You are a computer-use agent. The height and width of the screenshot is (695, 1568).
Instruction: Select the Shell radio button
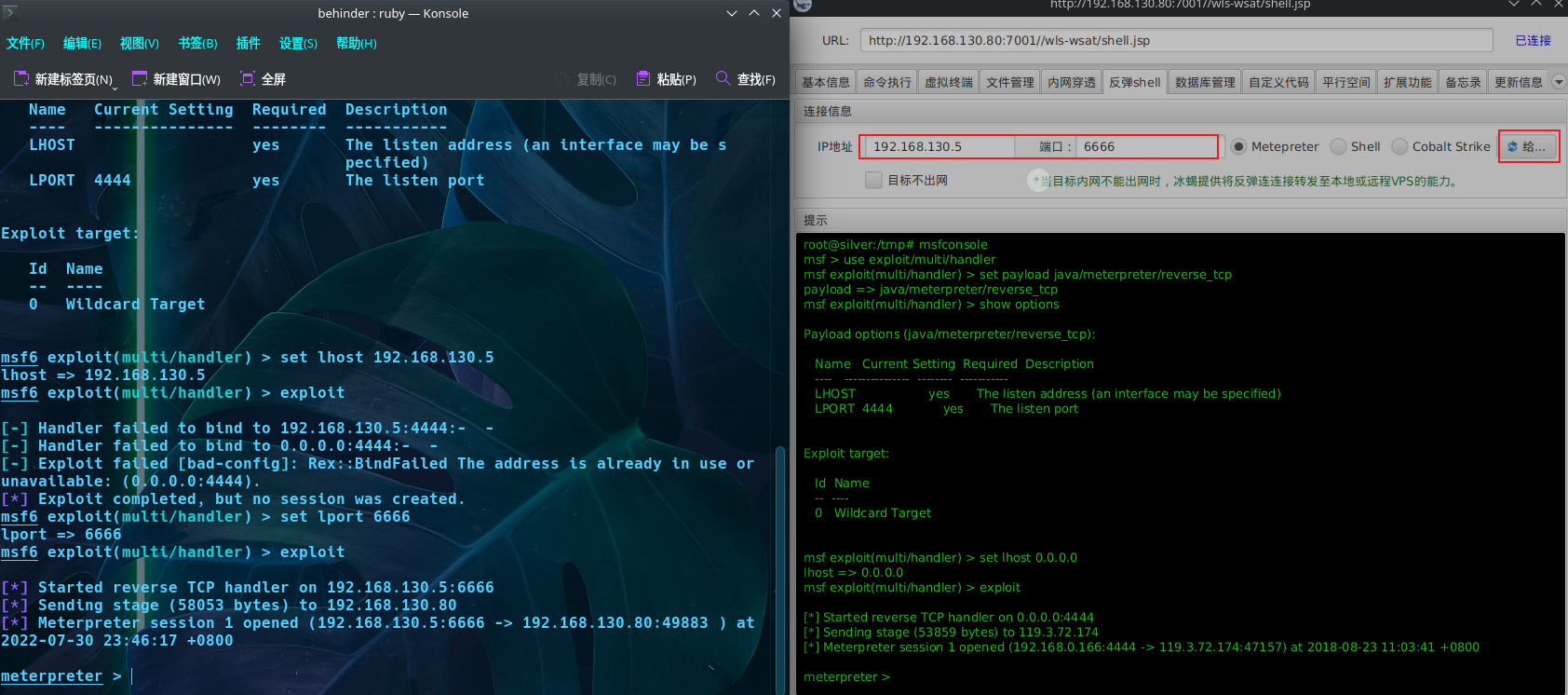click(x=1338, y=146)
